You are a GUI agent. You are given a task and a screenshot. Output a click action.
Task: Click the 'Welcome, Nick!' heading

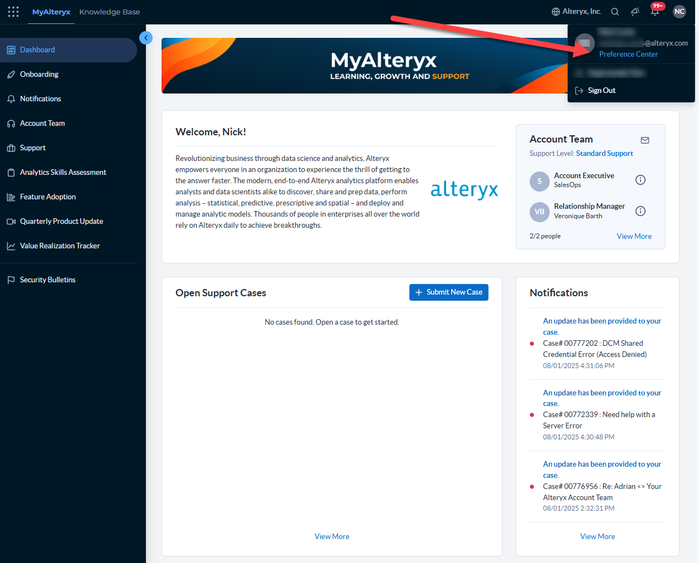point(210,132)
